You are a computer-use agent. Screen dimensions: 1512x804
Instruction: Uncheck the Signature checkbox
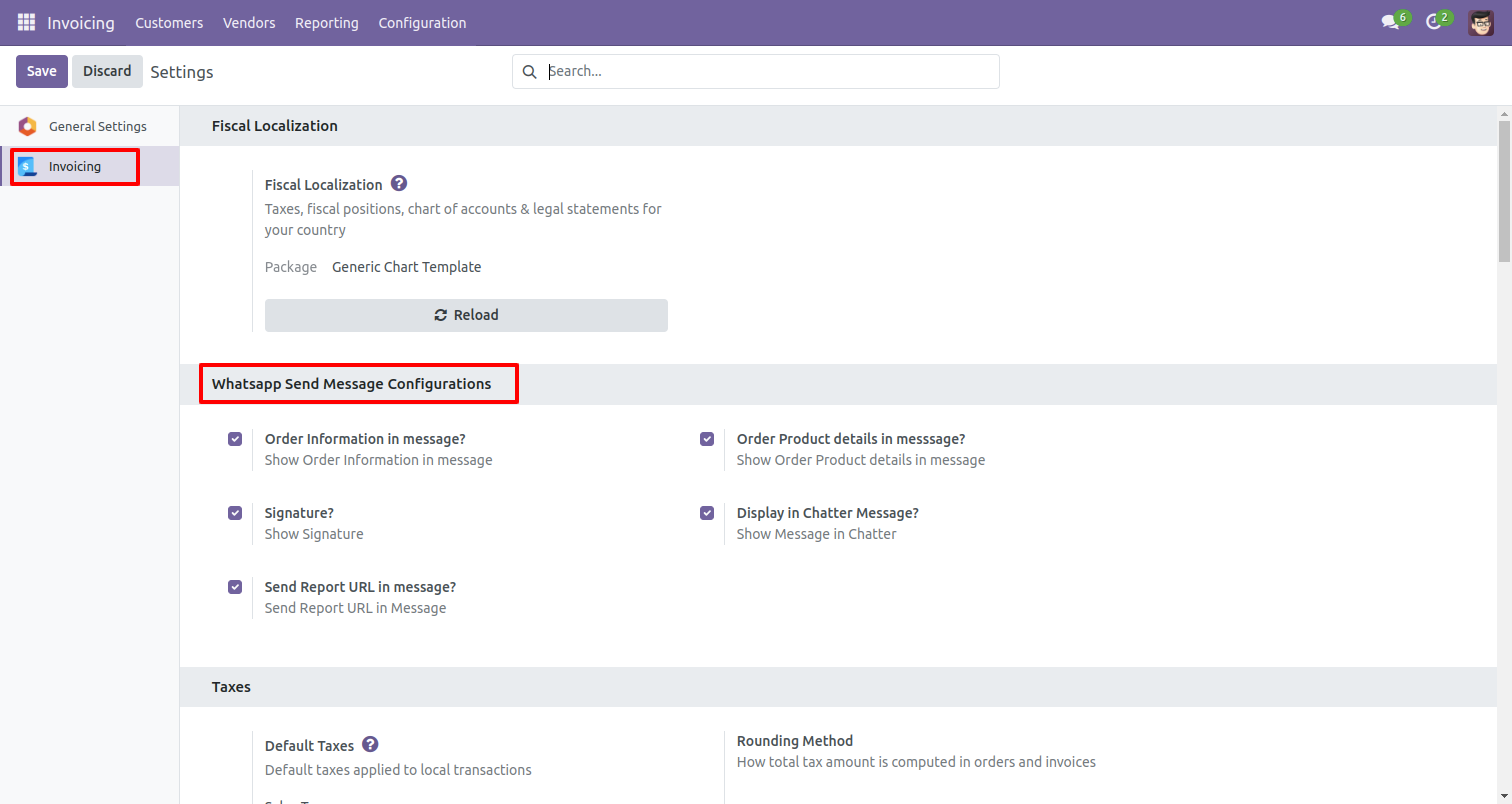coord(235,512)
